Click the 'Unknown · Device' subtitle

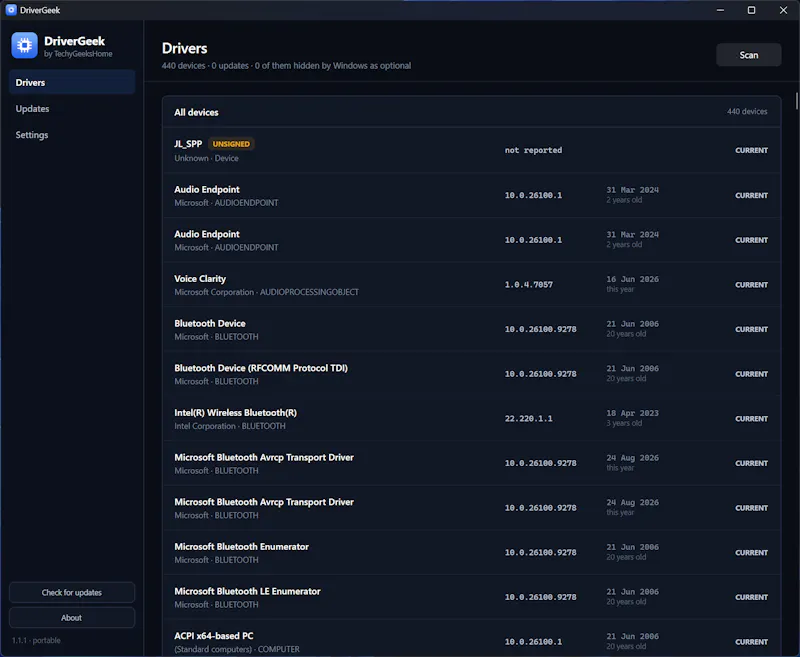(206, 158)
